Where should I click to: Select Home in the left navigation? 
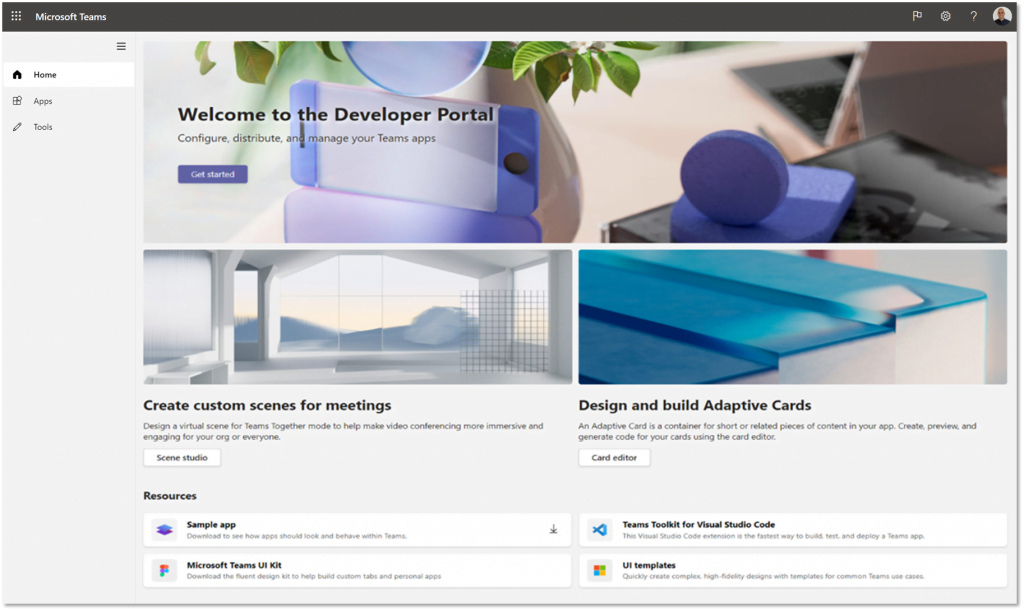[x=45, y=75]
